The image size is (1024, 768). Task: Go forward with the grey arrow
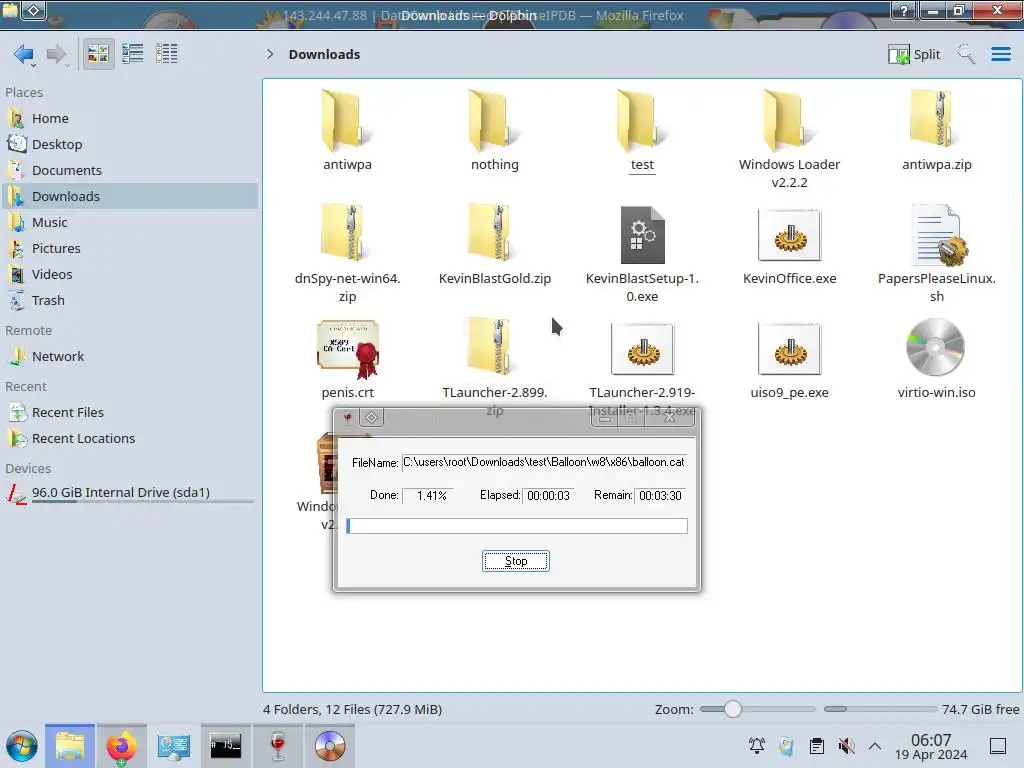[57, 54]
